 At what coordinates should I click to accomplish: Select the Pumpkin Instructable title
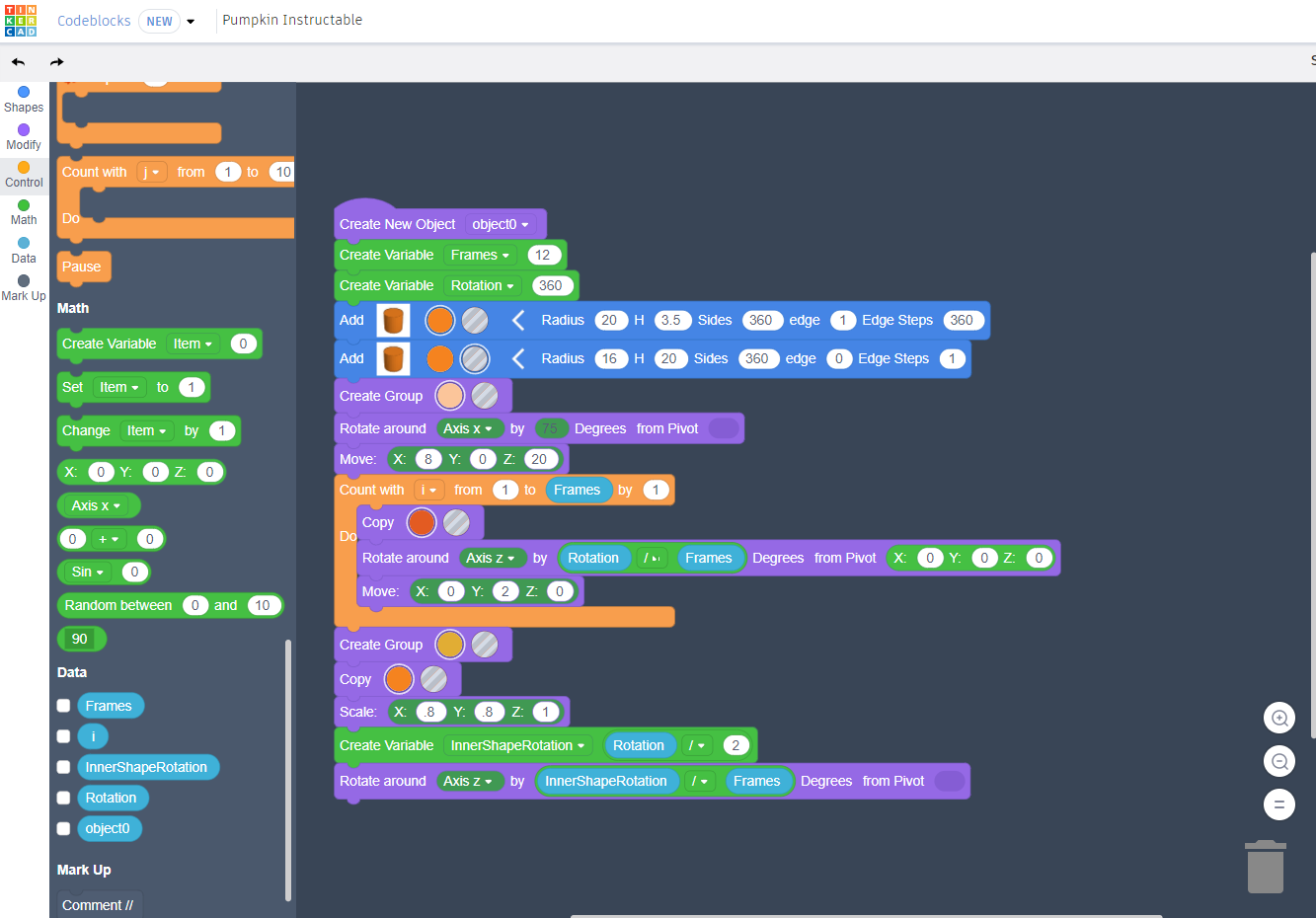click(x=292, y=20)
